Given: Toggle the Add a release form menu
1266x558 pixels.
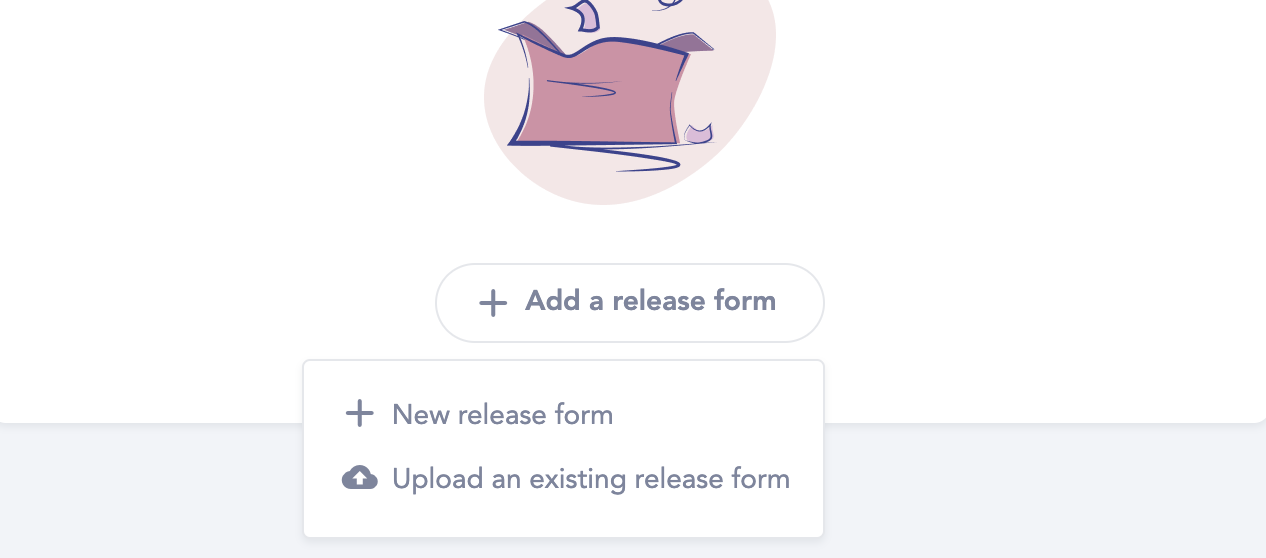Looking at the screenshot, I should click(630, 303).
